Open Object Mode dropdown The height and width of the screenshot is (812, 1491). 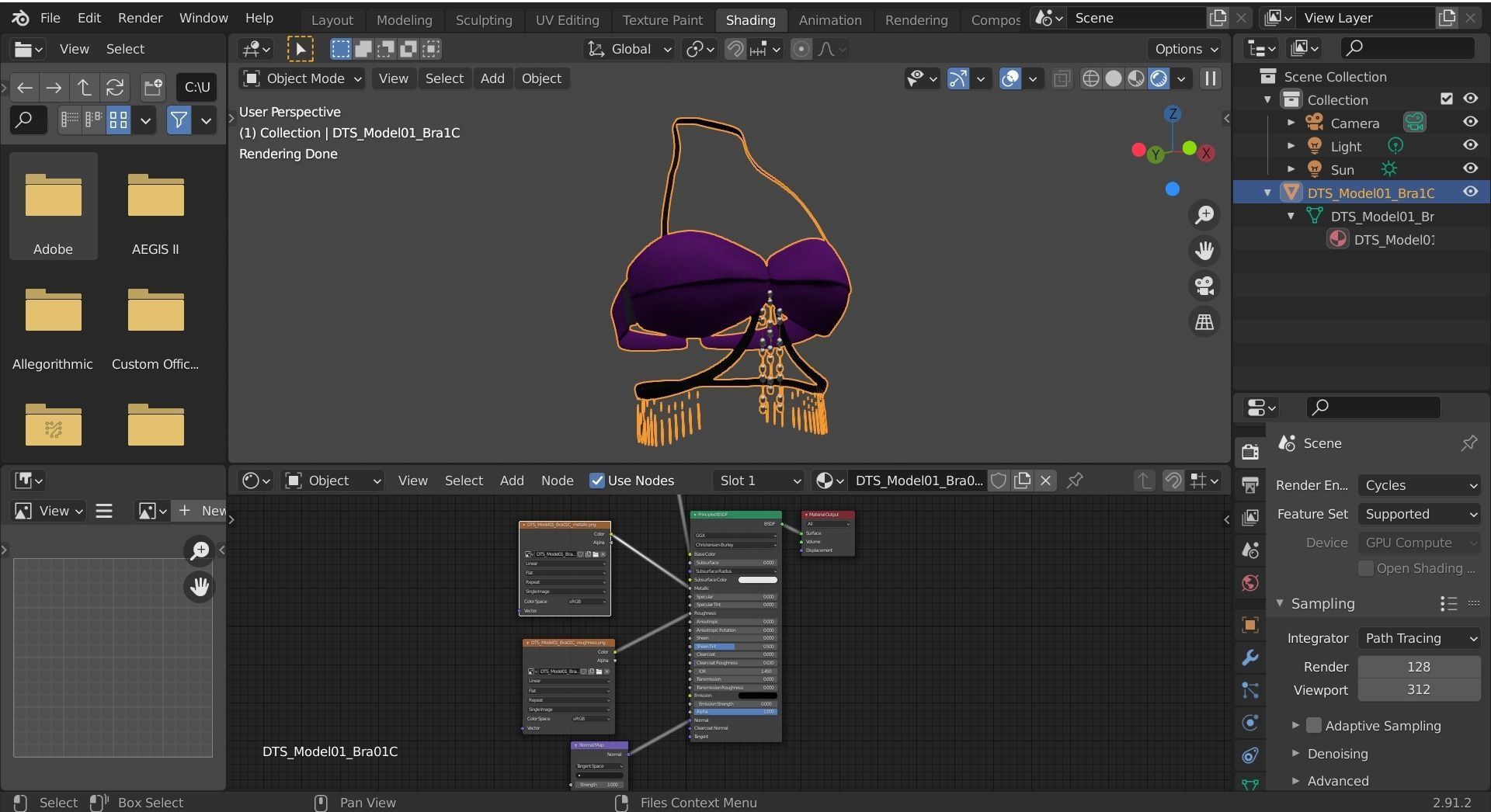(302, 78)
